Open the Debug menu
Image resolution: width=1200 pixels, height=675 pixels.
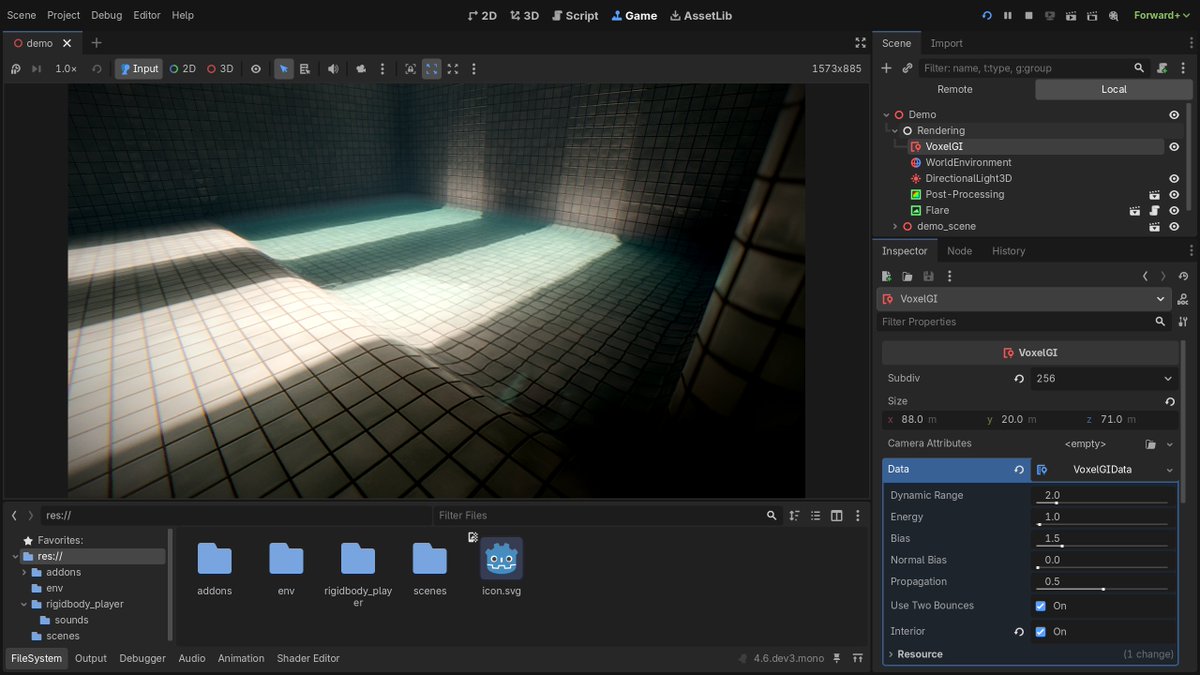(106, 15)
